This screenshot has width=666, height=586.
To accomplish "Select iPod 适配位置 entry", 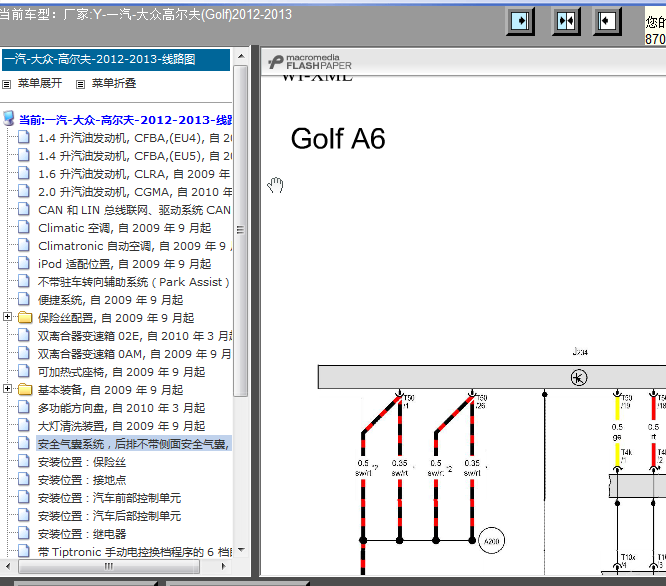I will (x=124, y=264).
